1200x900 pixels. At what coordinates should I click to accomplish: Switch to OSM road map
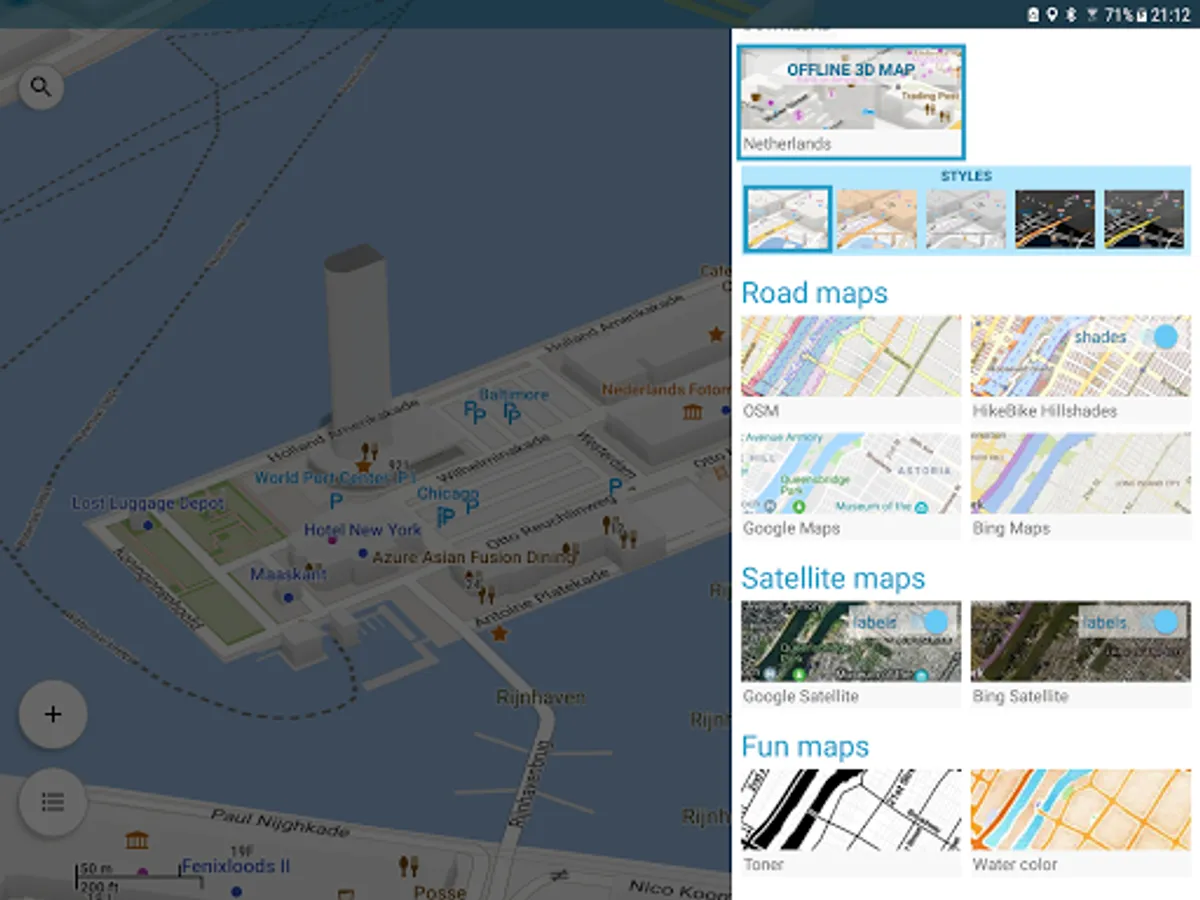tap(851, 357)
